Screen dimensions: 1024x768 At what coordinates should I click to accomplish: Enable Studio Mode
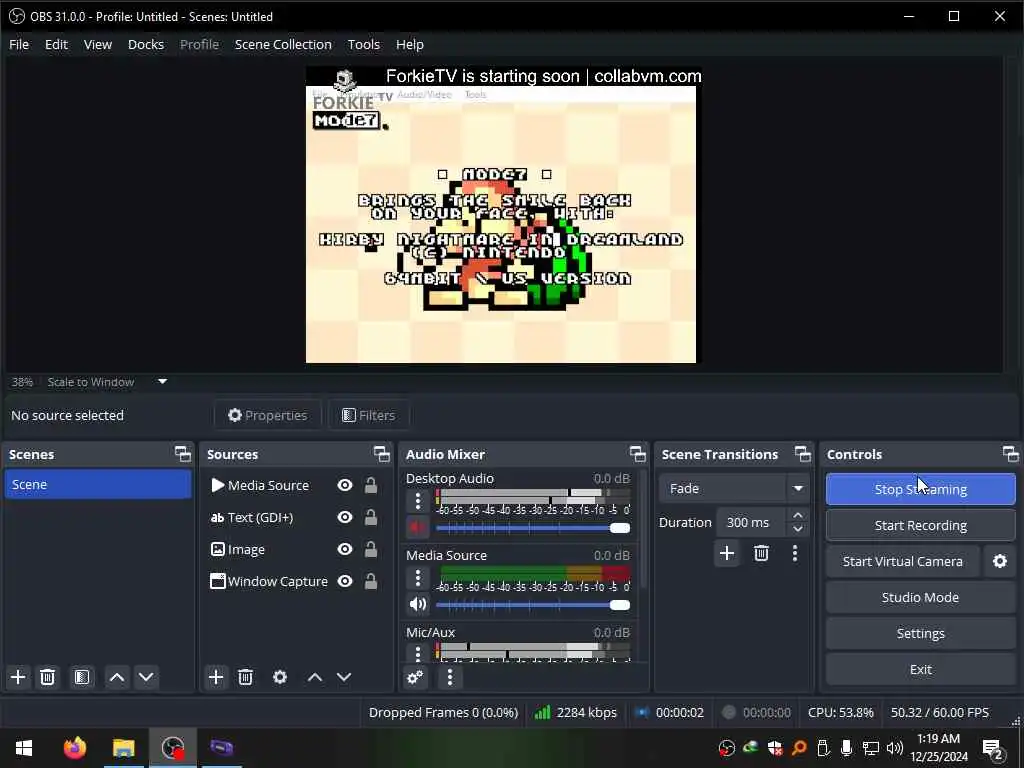click(921, 598)
